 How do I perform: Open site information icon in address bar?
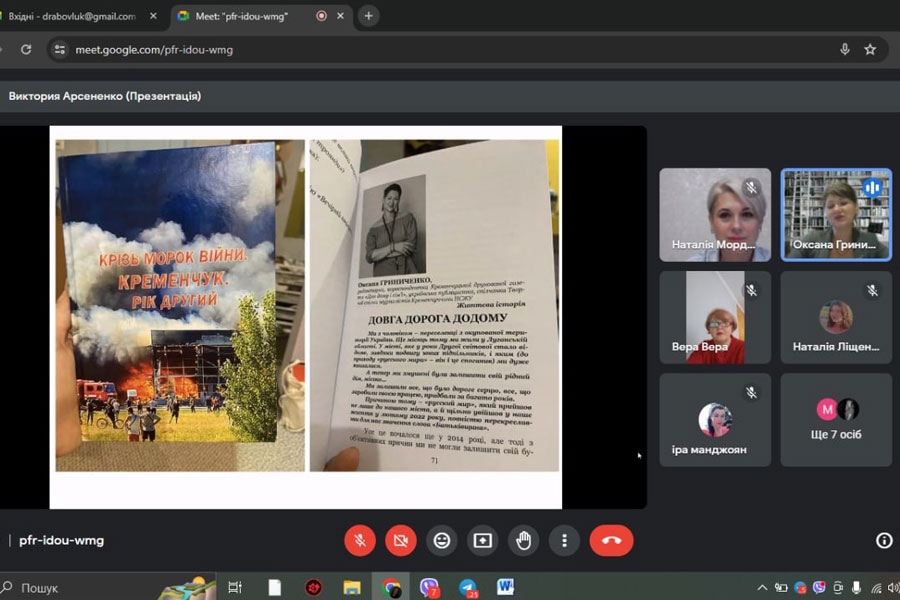point(60,49)
